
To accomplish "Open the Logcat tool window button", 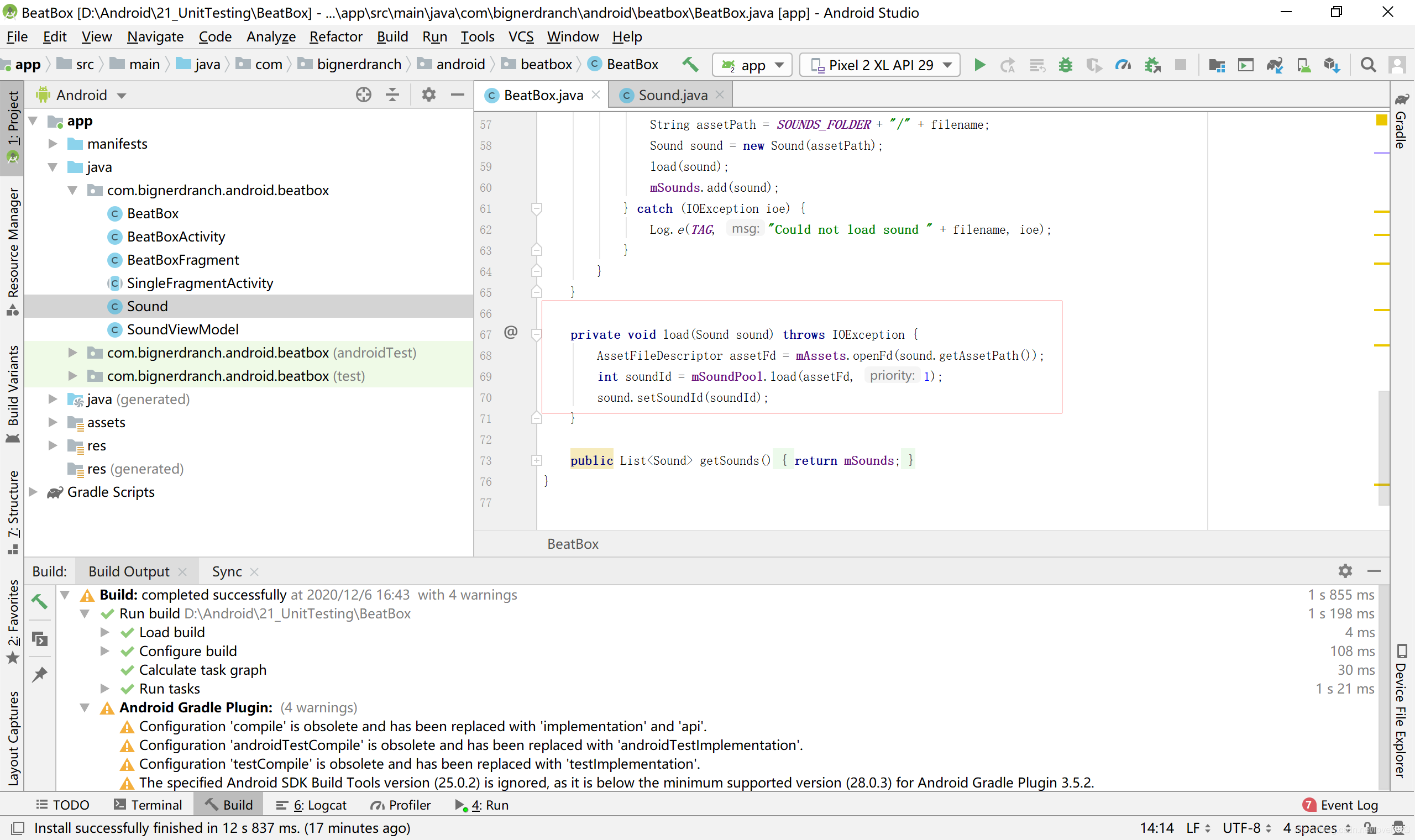I will coord(312,805).
